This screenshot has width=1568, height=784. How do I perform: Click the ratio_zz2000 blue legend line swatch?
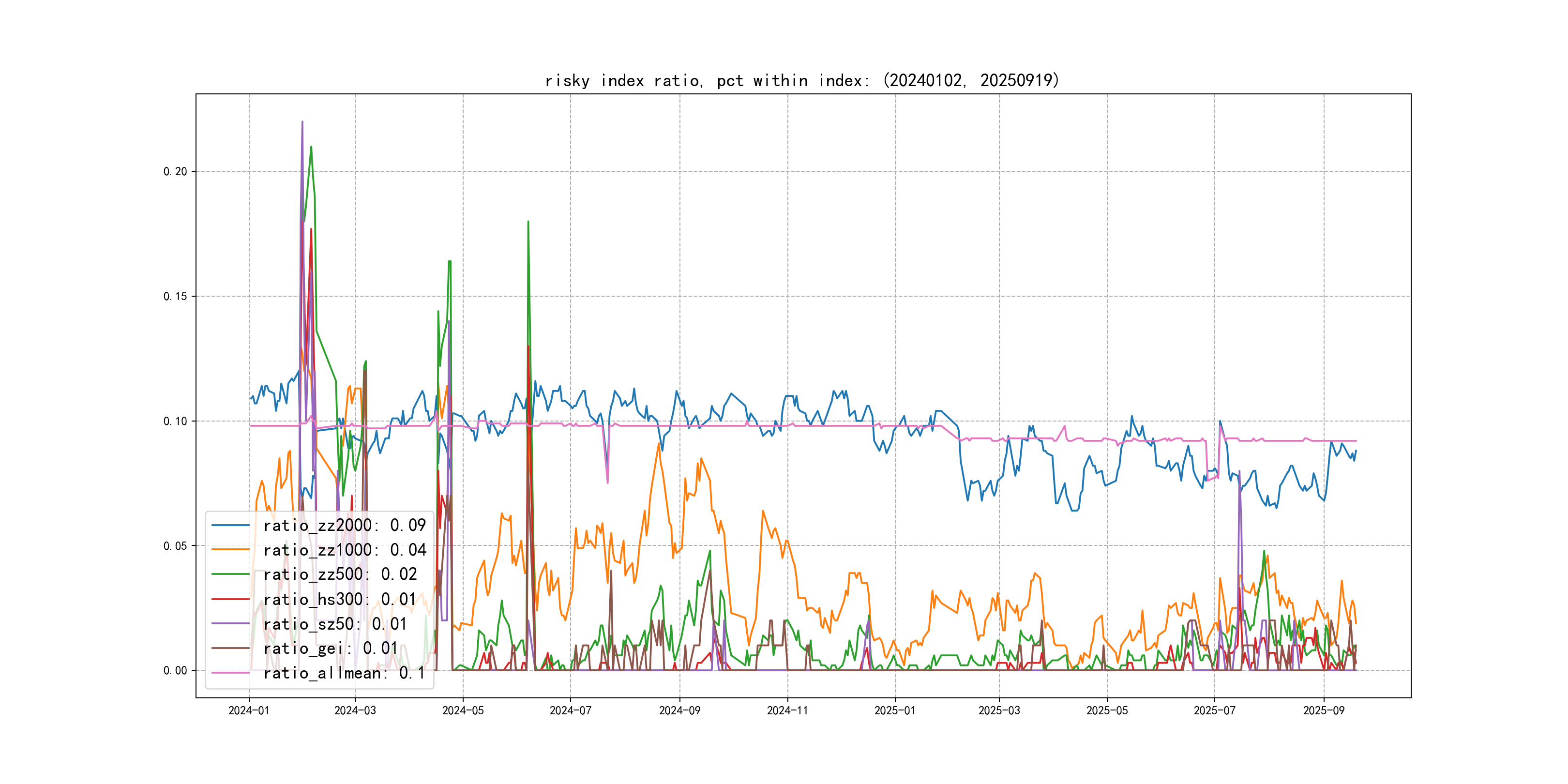point(230,525)
